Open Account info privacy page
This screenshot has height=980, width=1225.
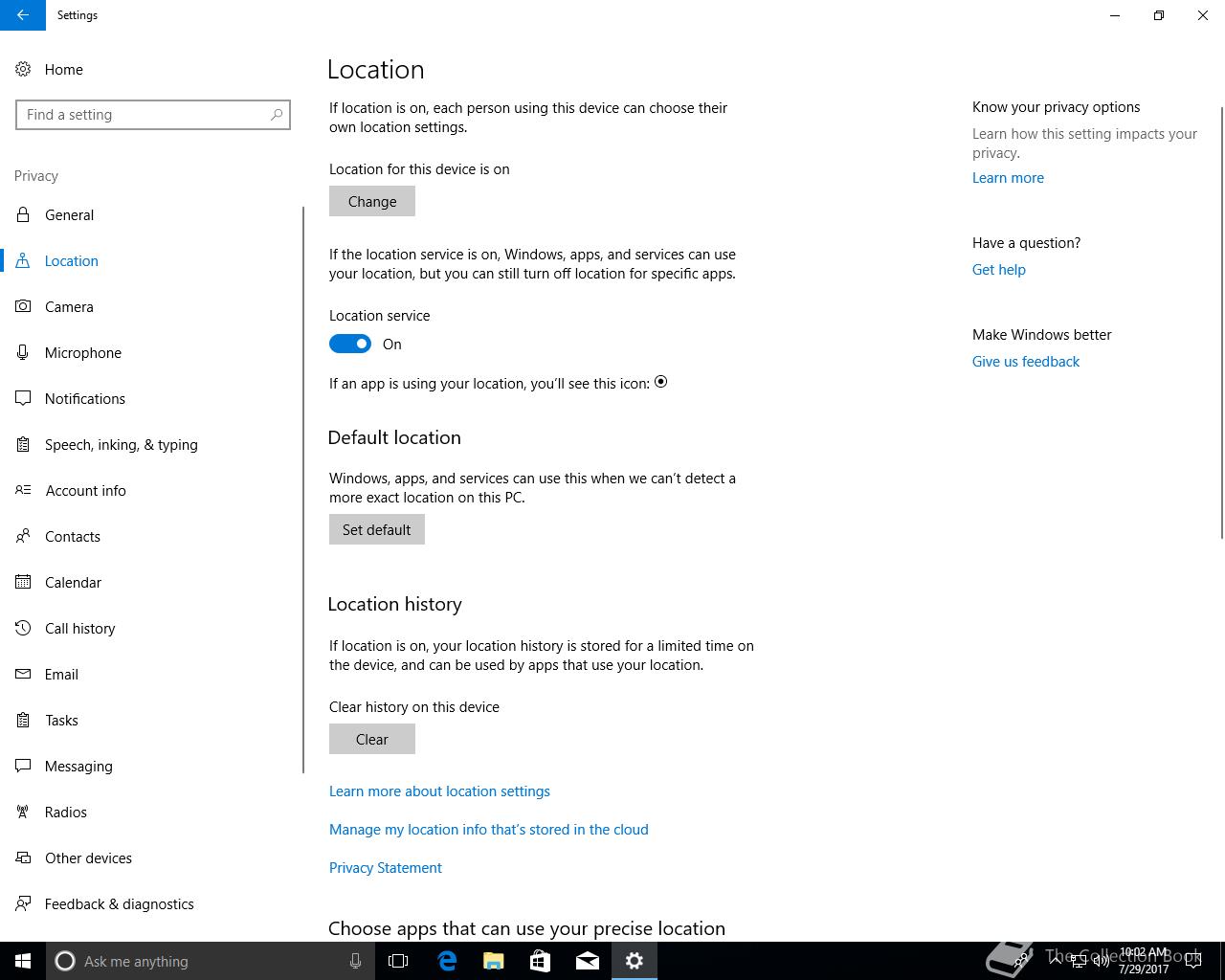click(x=153, y=490)
